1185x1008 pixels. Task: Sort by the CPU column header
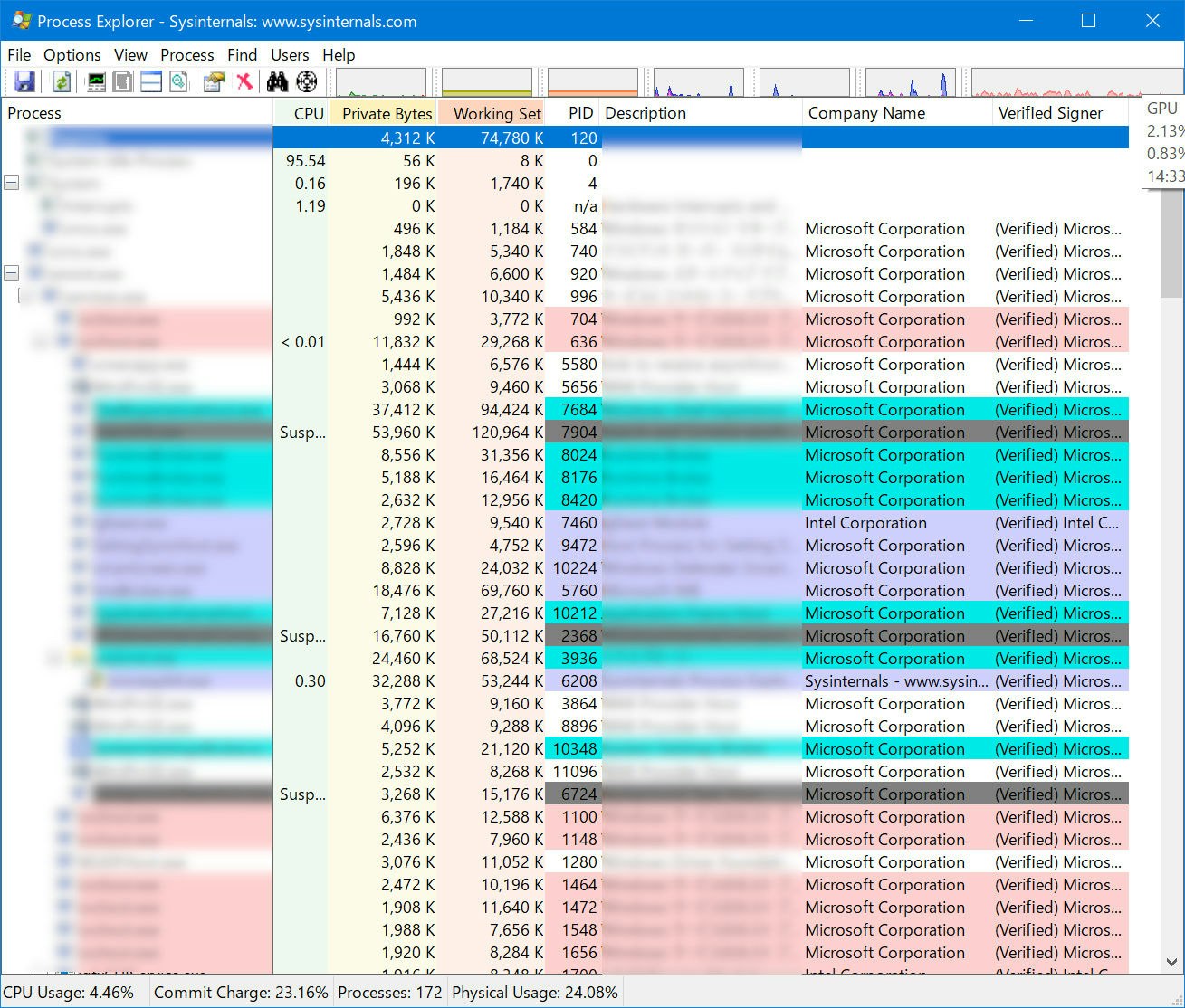301,113
